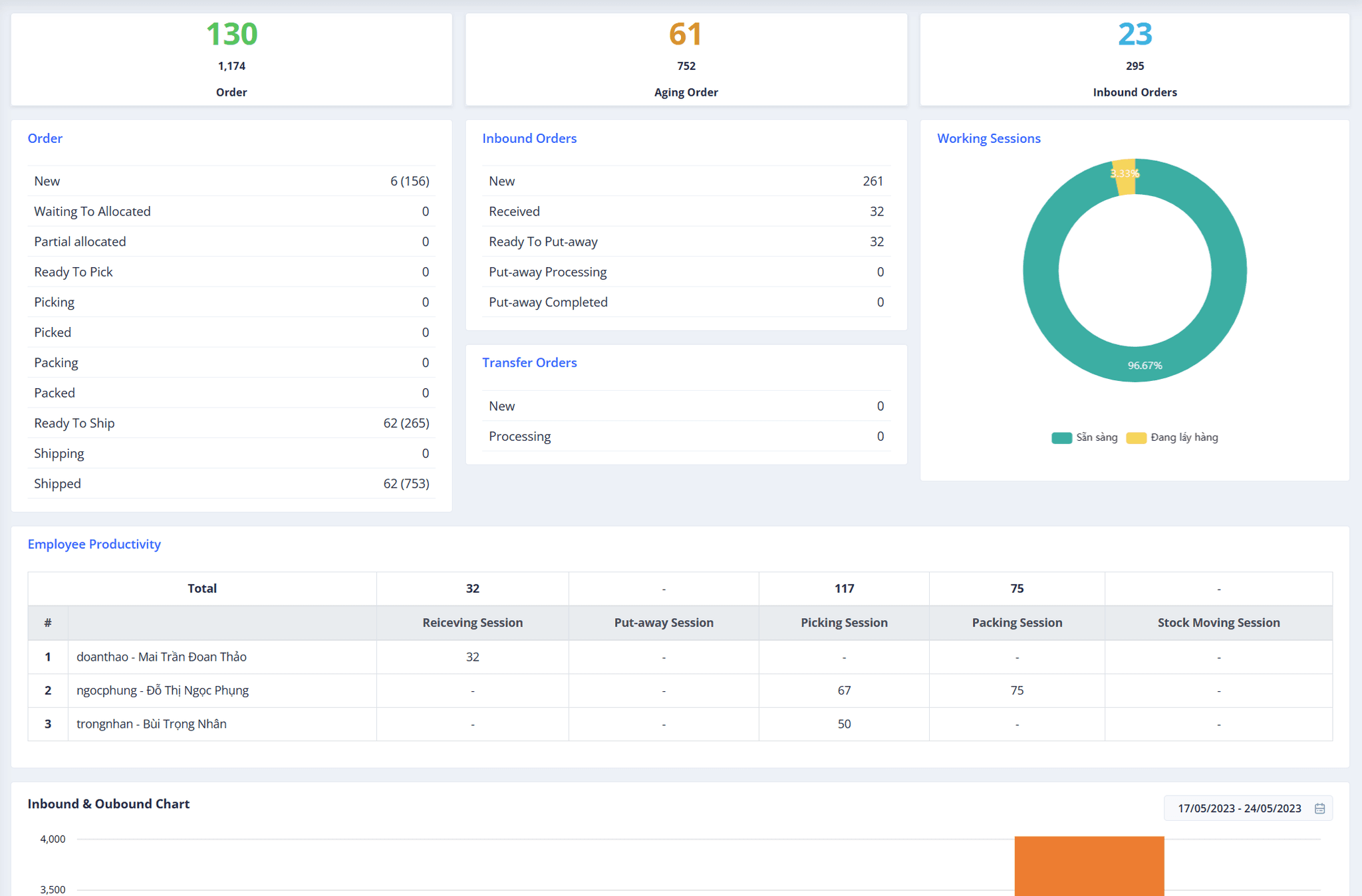Select the yellow 3.33% donut segment
Viewport: 1362px width, 896px height.
tap(1126, 173)
